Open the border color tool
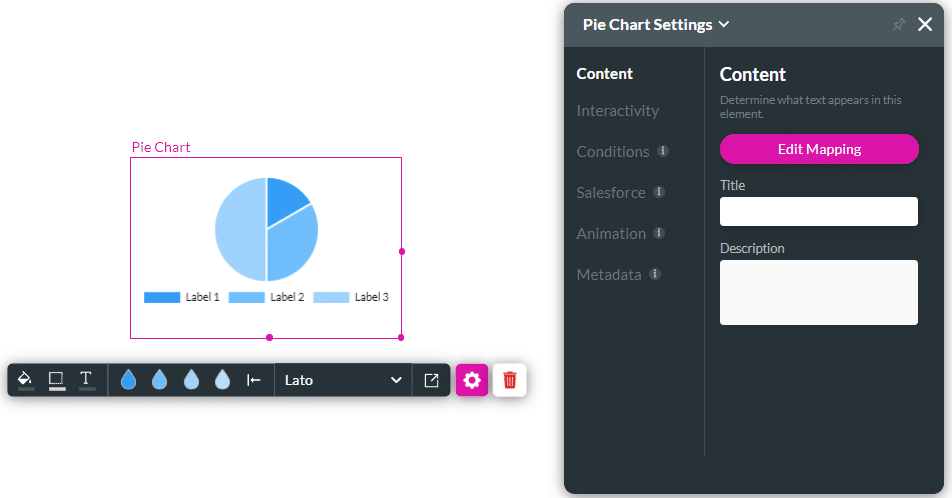Viewport: 952px width, 498px height. pos(57,380)
